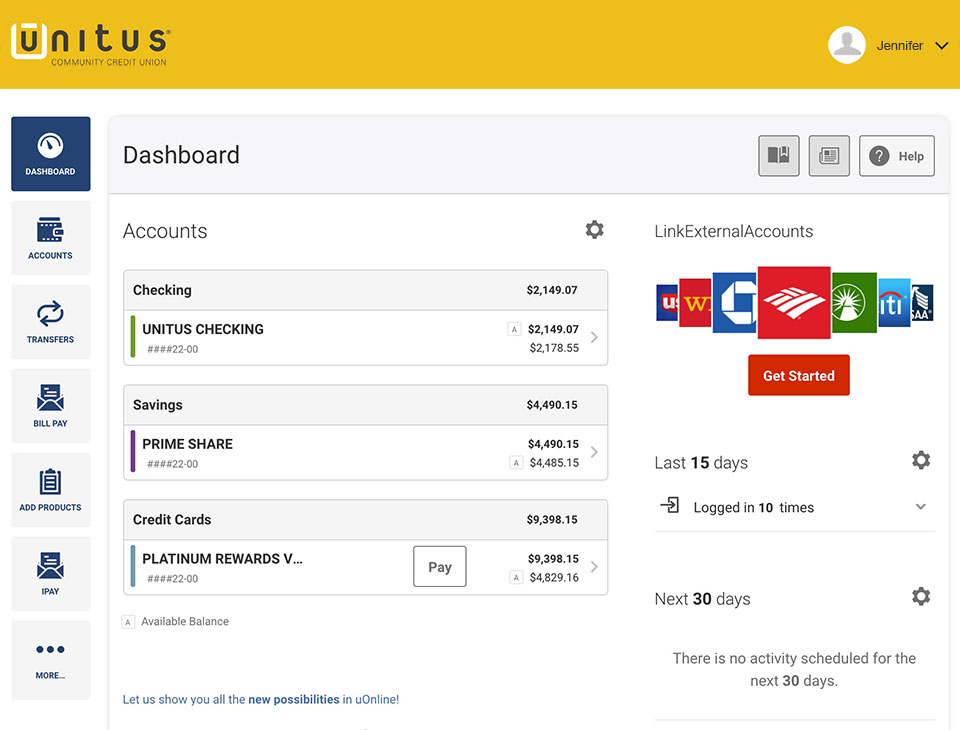960x730 pixels.
Task: Click the Next 30 days heading
Action: pos(702,599)
